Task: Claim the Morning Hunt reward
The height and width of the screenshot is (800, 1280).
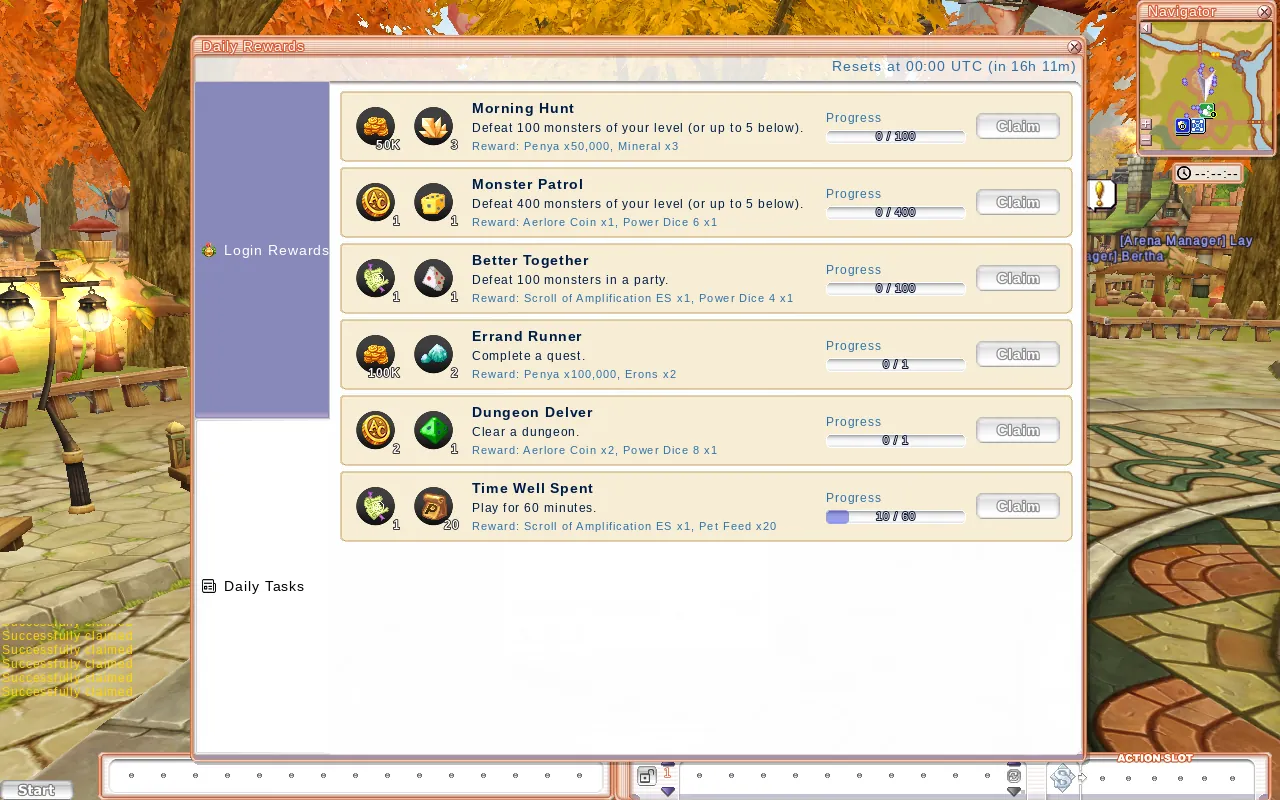Action: click(1018, 127)
